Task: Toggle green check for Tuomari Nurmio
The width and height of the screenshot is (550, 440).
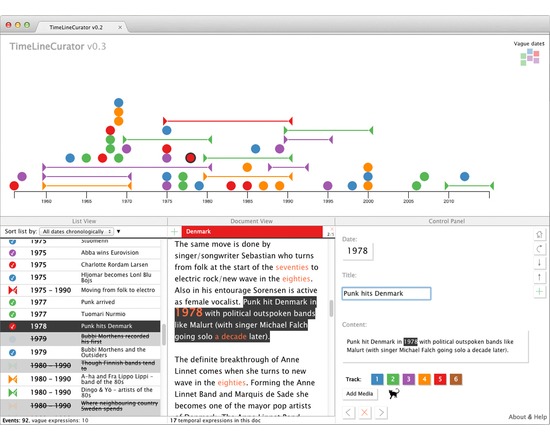Action: [12, 314]
